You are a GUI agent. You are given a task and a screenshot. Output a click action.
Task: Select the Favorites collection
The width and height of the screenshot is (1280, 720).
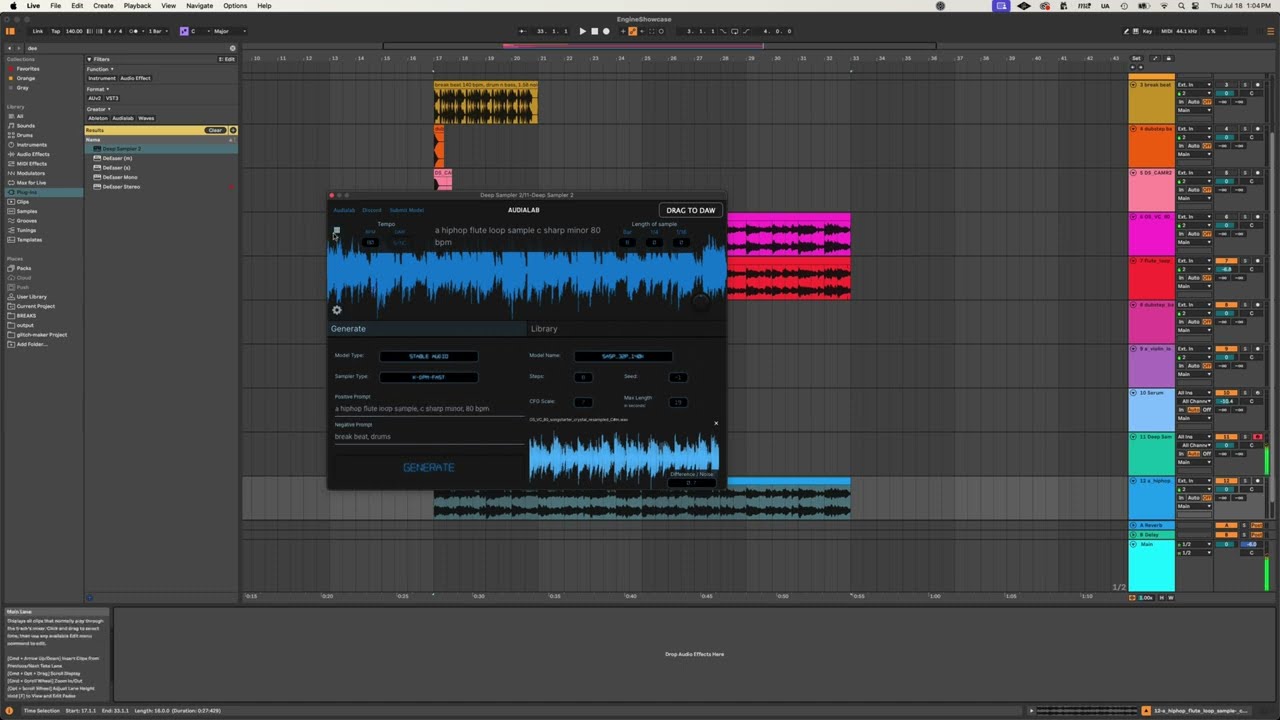click(29, 68)
